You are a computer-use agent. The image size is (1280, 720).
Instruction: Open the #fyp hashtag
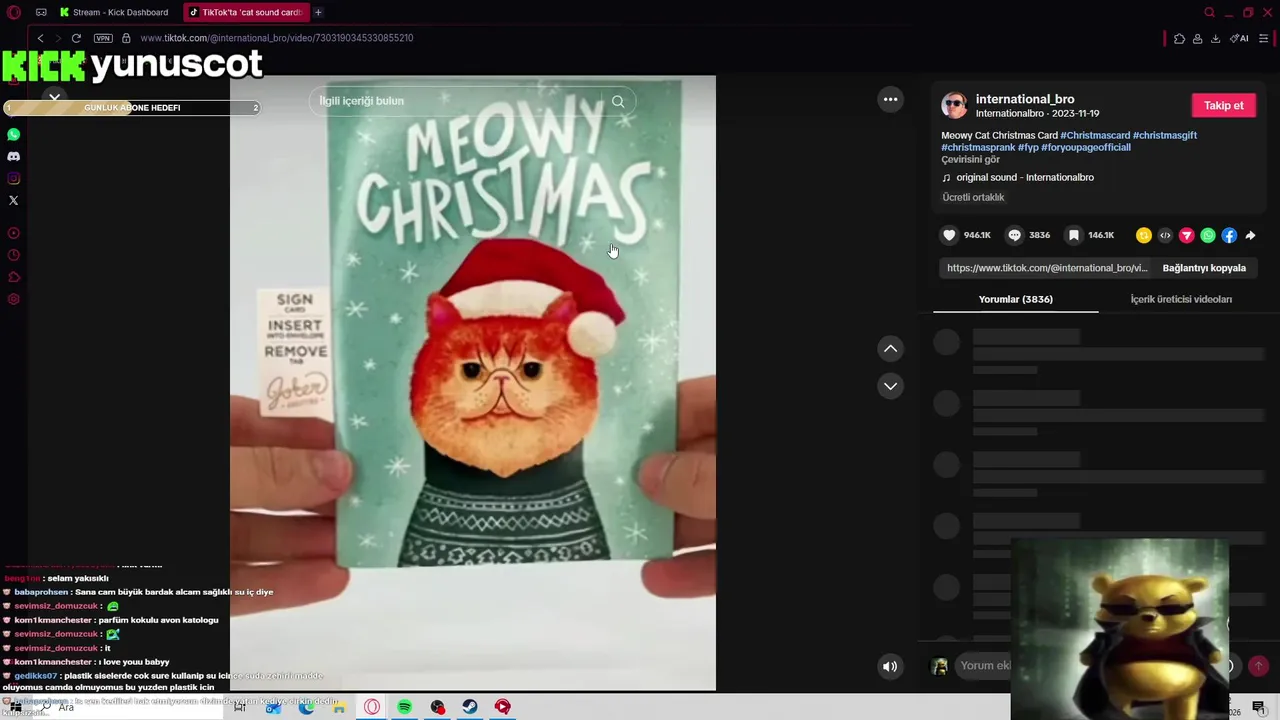click(1028, 147)
